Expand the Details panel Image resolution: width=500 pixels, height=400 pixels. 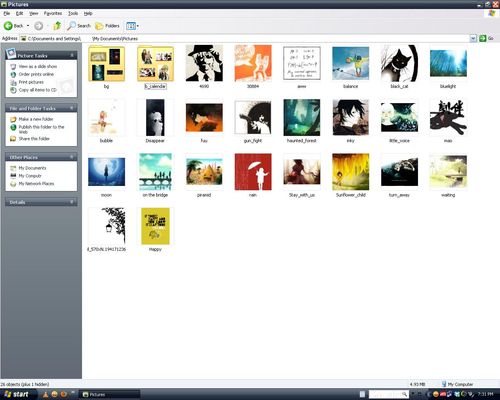tap(72, 202)
